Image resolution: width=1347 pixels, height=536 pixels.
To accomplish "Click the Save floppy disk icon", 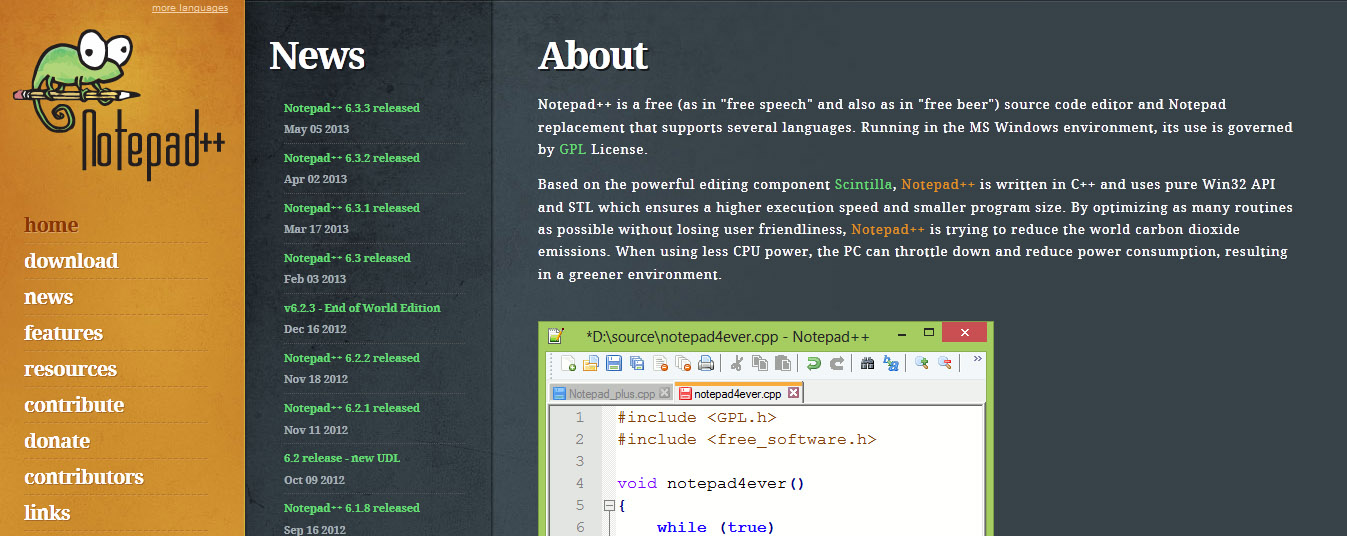I will [x=614, y=363].
